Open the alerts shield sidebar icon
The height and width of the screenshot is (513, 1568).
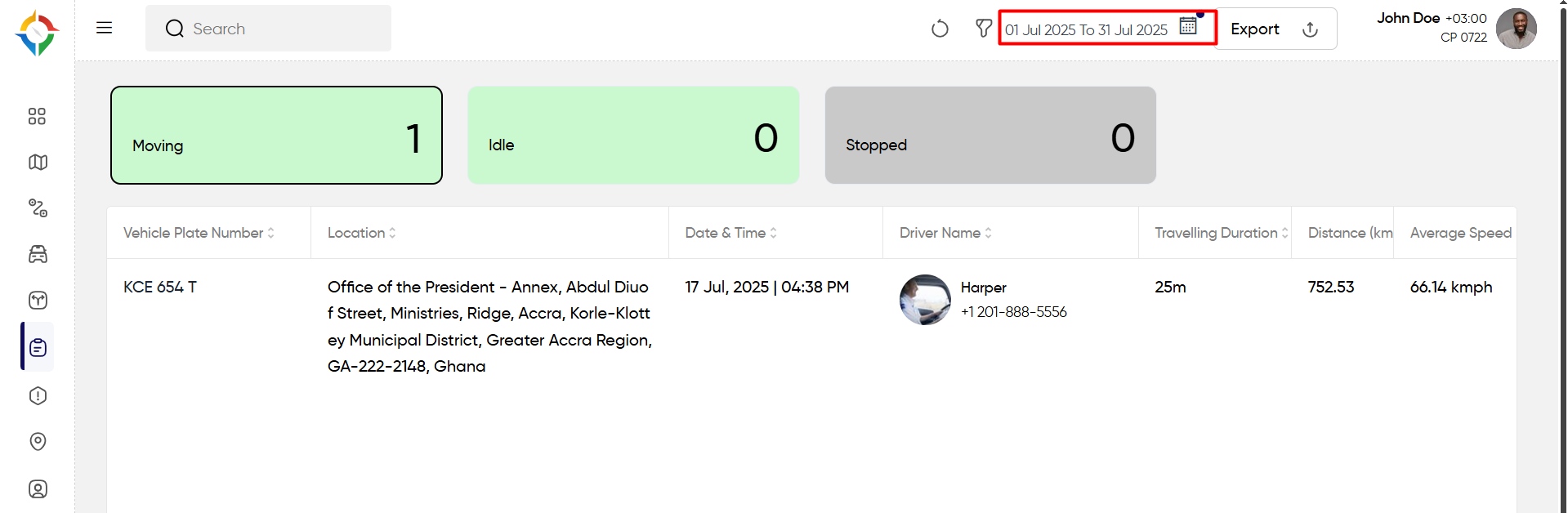[38, 395]
